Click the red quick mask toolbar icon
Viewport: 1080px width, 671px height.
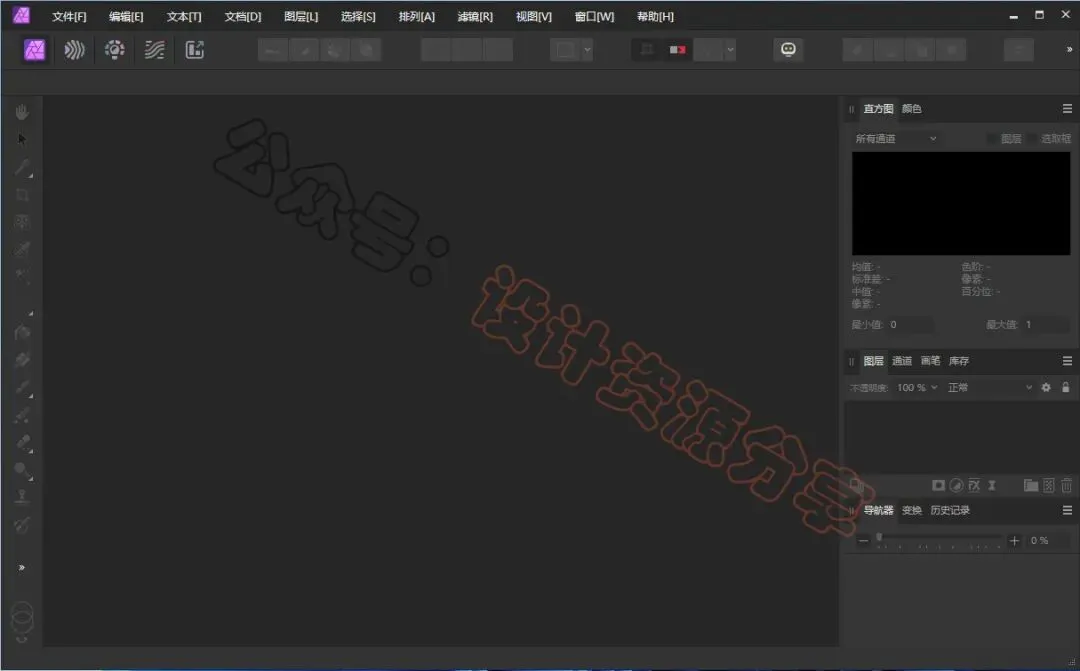677,50
